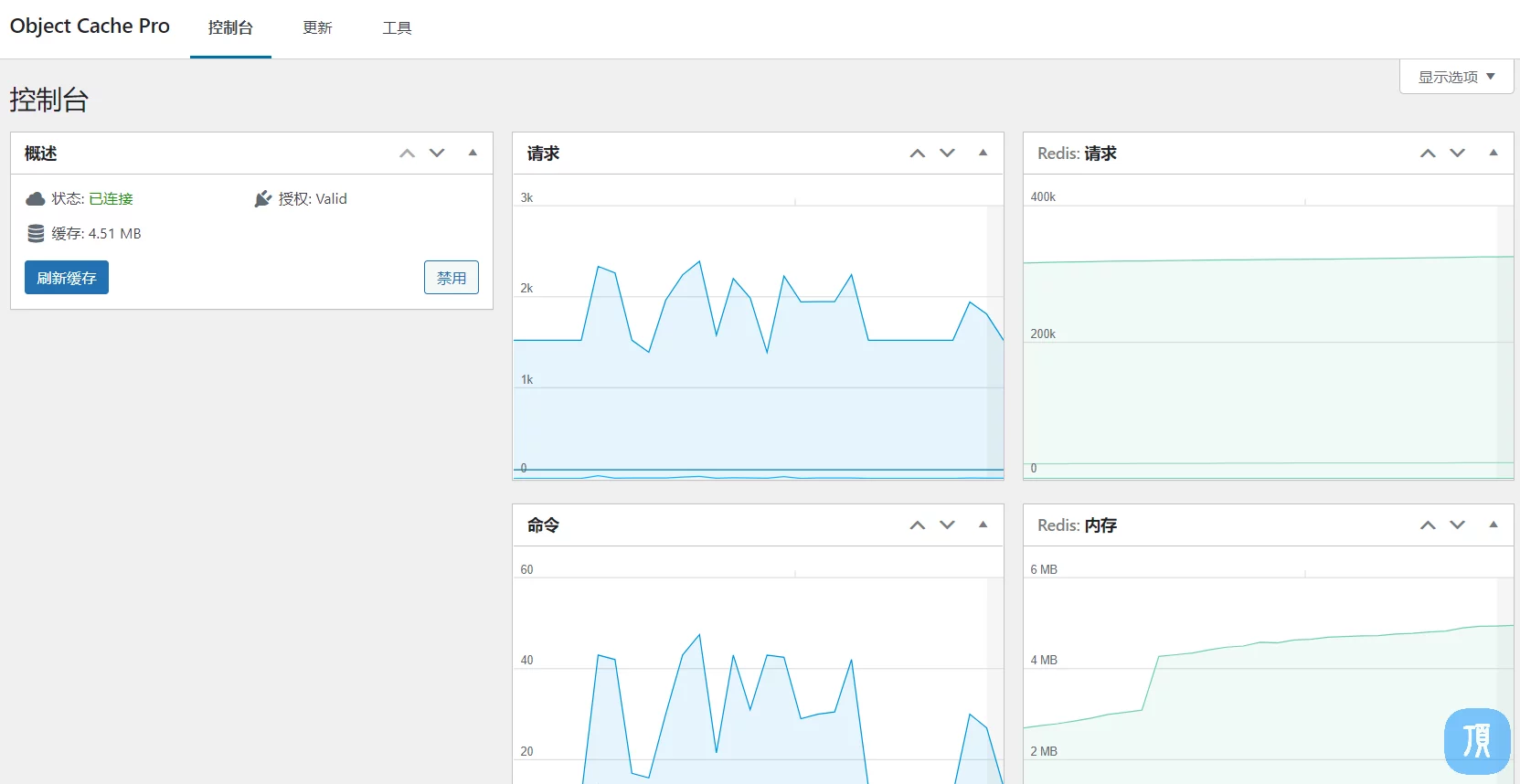Click the 頂 back-to-top button

1477,741
